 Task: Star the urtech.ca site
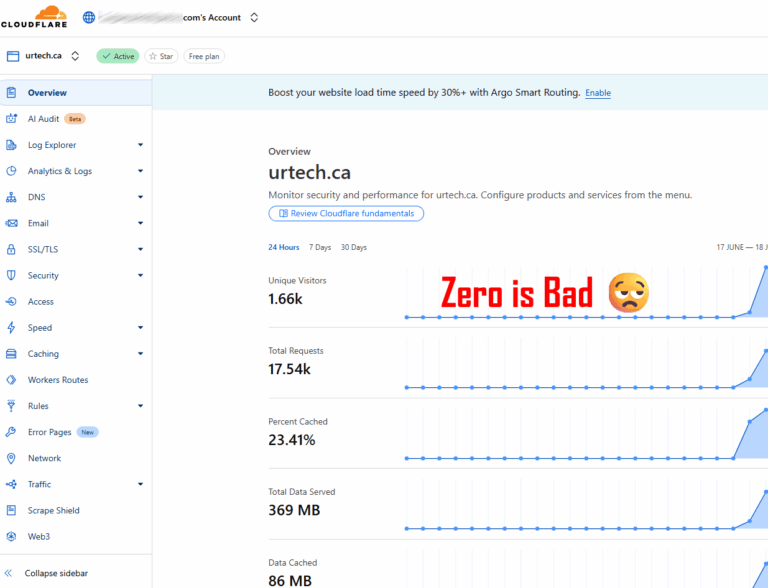click(x=160, y=56)
